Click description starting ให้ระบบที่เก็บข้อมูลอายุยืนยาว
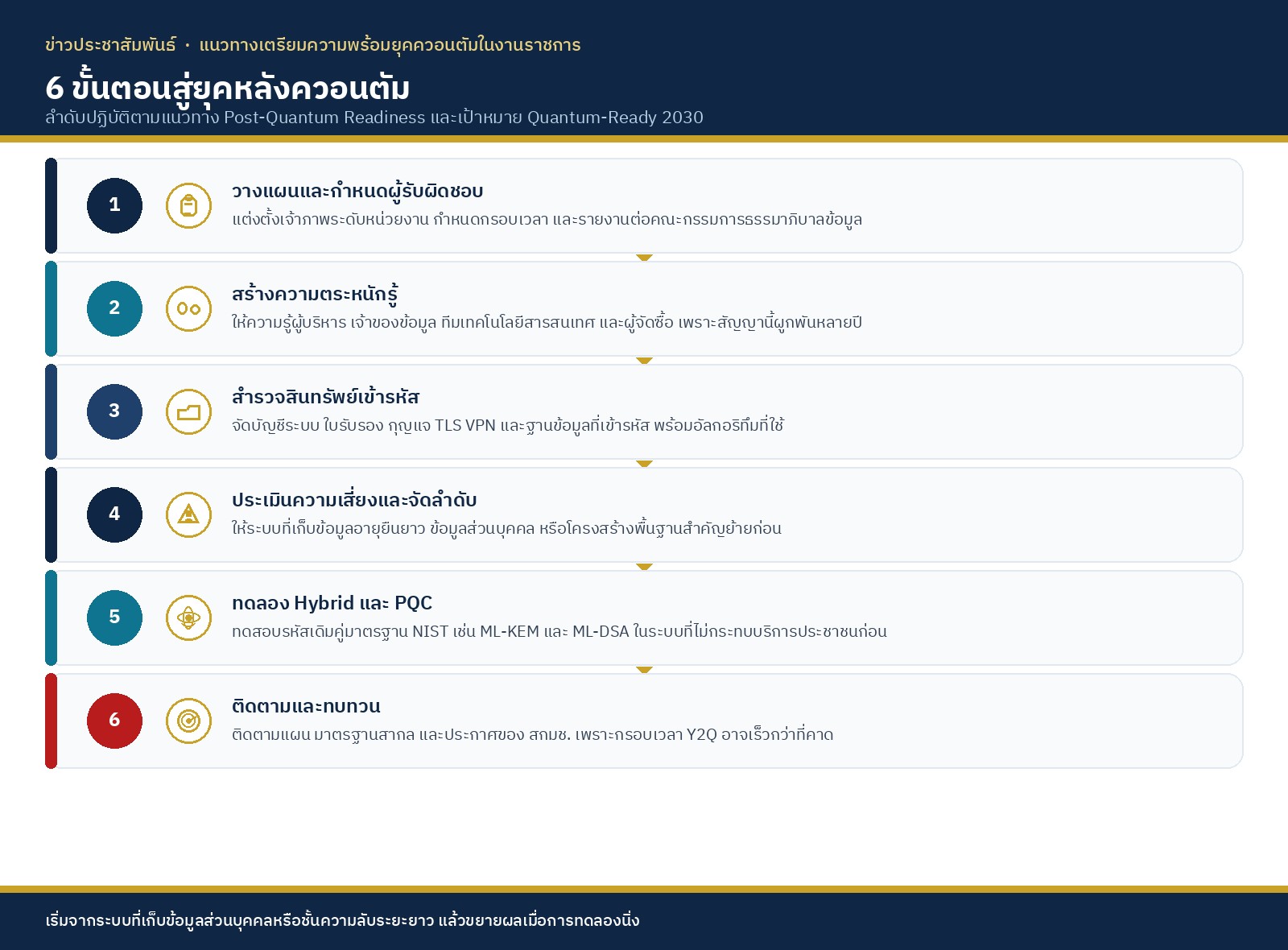 click(506, 528)
